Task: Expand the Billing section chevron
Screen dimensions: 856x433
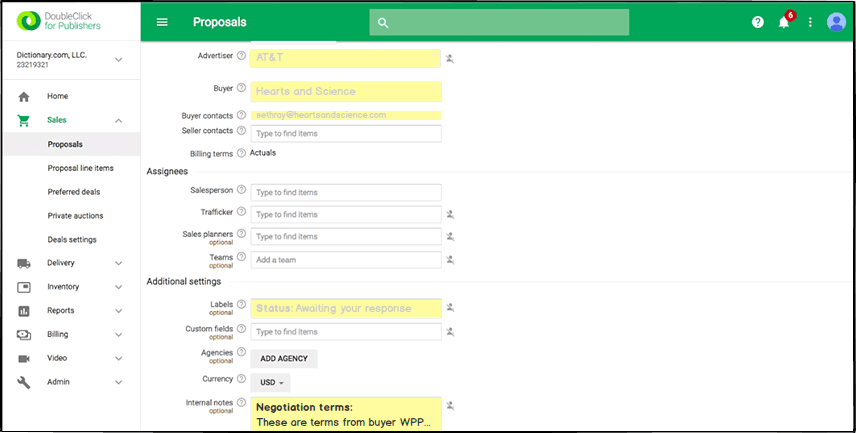Action: point(118,335)
